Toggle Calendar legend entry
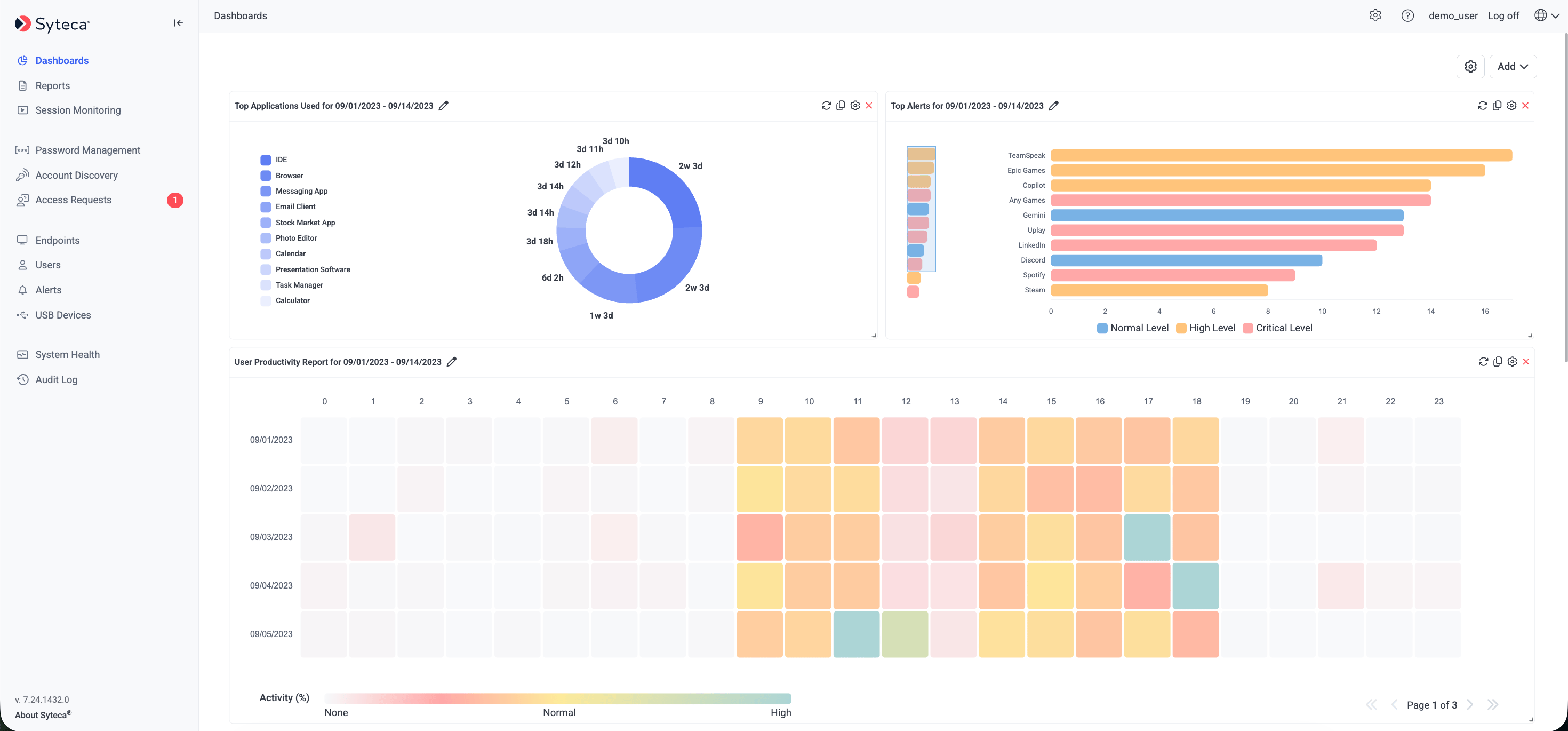1568x731 pixels. pyautogui.click(x=283, y=253)
